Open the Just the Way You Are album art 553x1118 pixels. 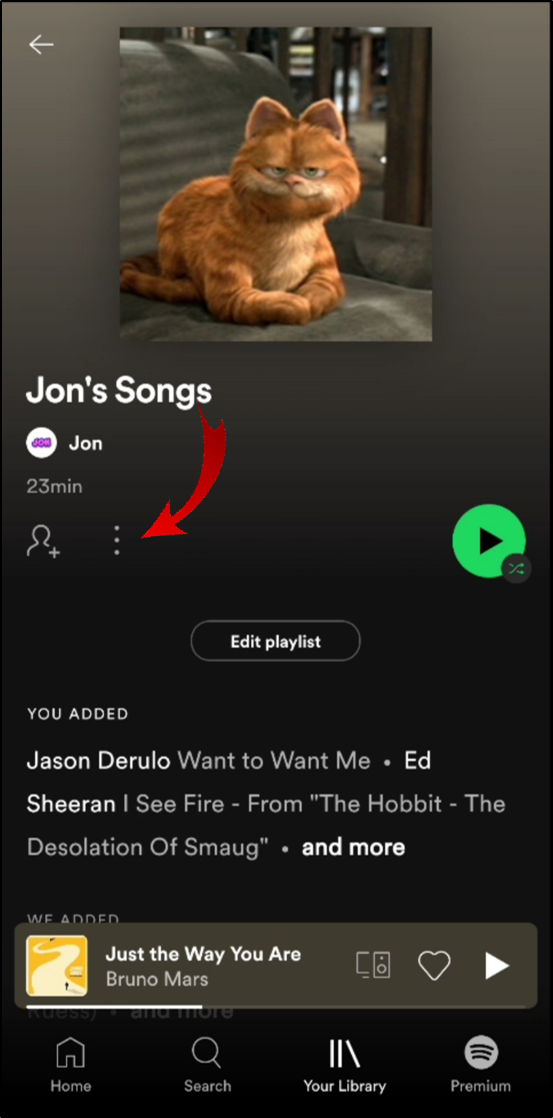tap(57, 965)
